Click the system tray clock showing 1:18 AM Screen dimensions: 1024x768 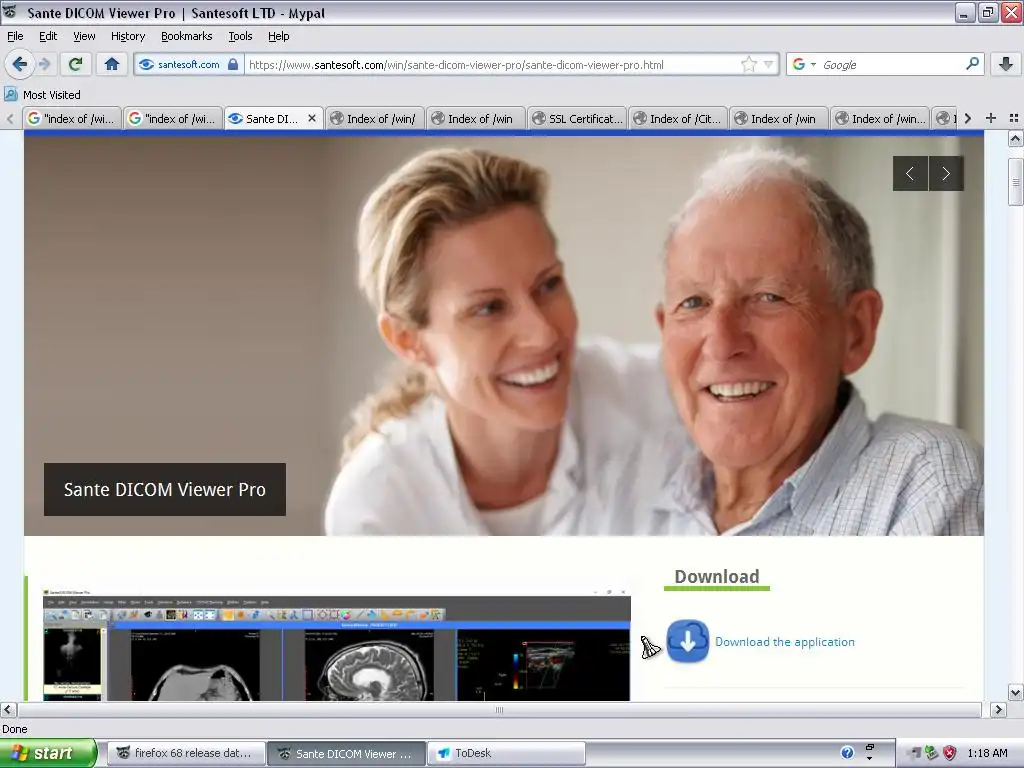[x=987, y=753]
